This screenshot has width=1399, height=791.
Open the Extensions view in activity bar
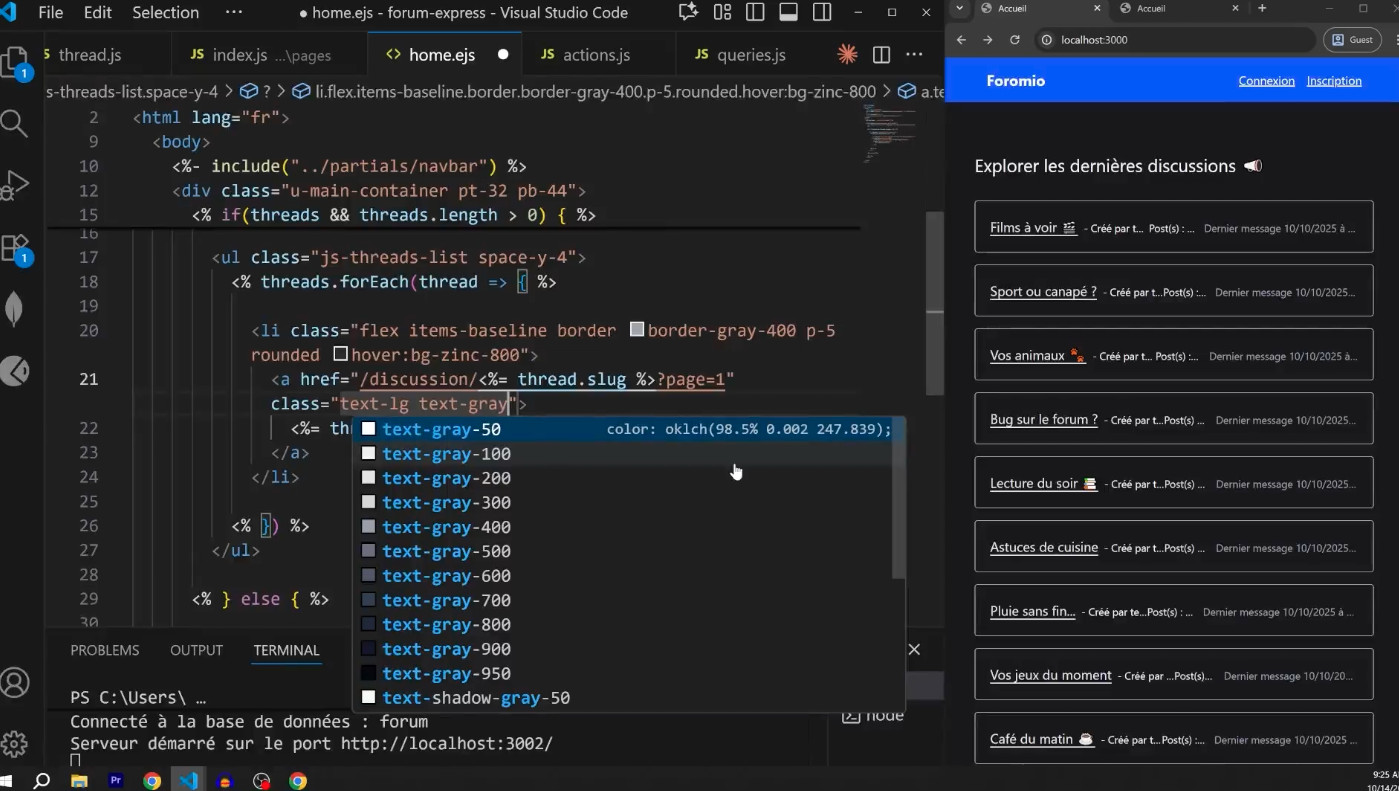click(14, 247)
